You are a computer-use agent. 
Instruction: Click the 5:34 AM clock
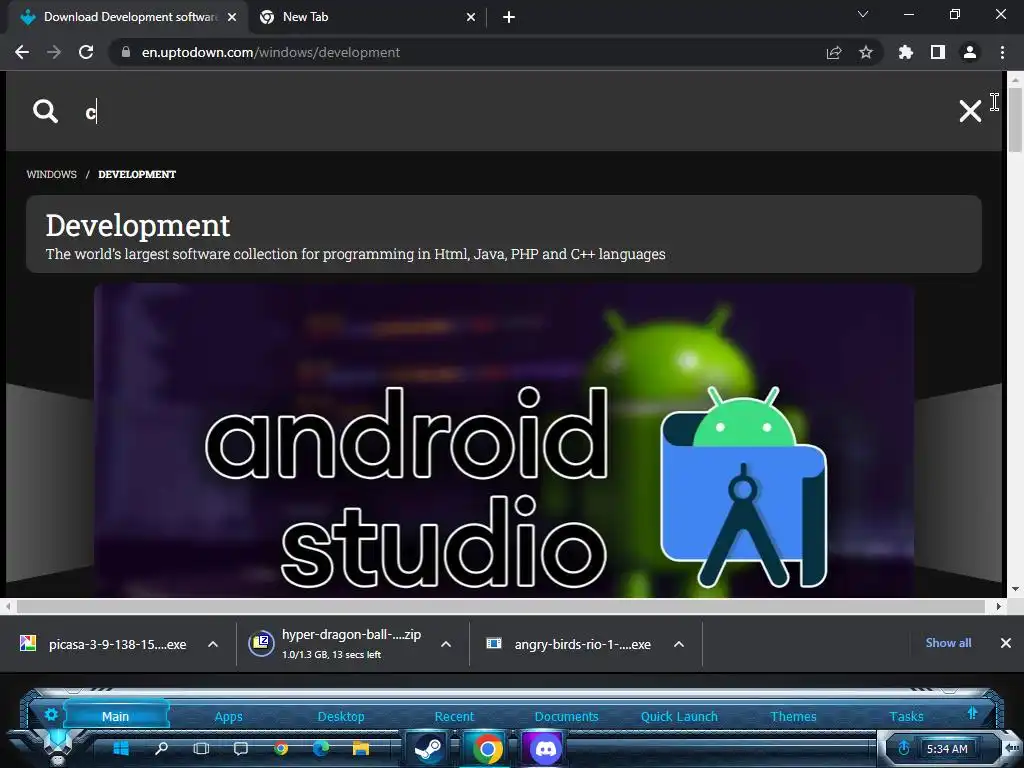[947, 748]
